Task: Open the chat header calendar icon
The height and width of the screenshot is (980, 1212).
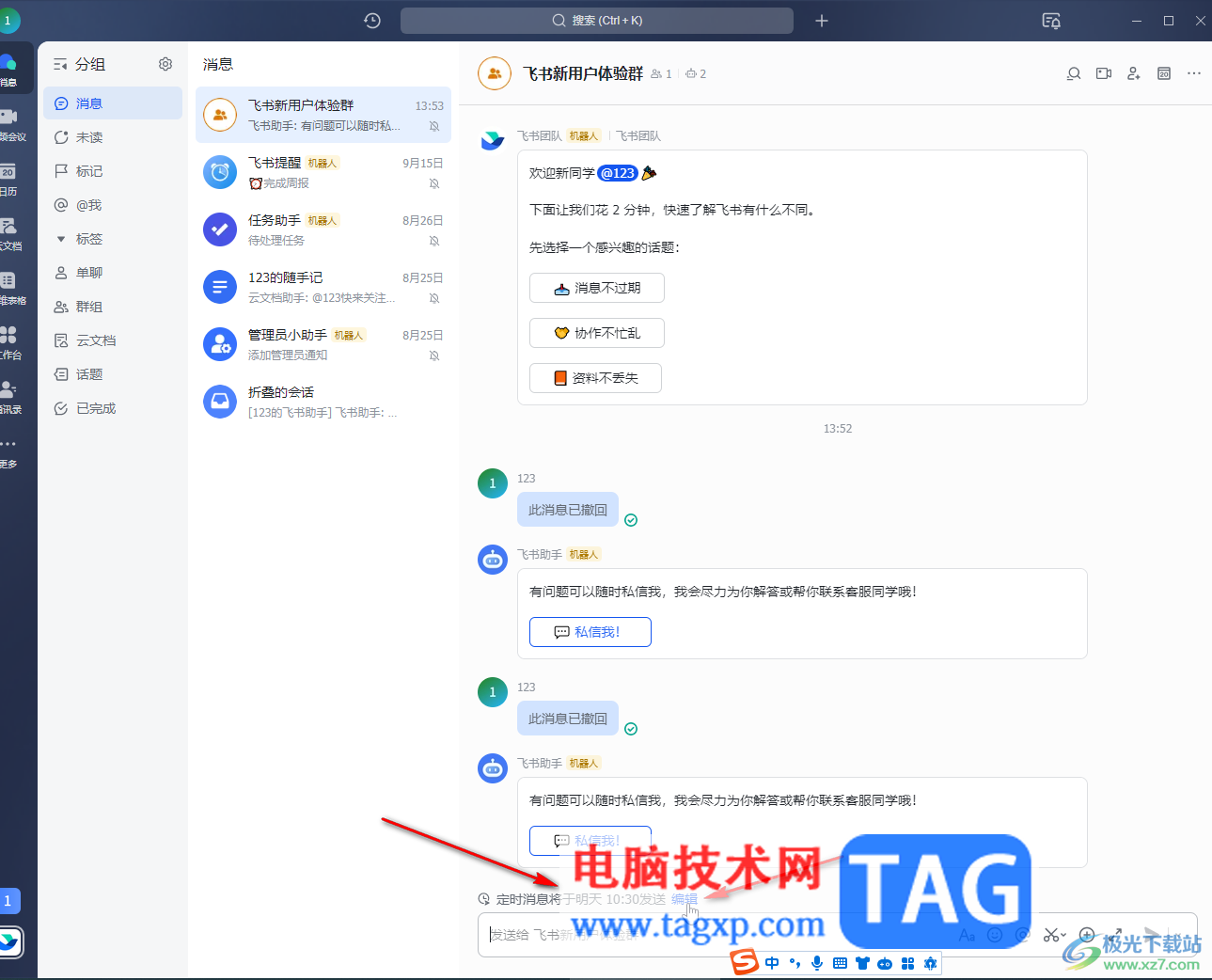Action: tap(1164, 73)
